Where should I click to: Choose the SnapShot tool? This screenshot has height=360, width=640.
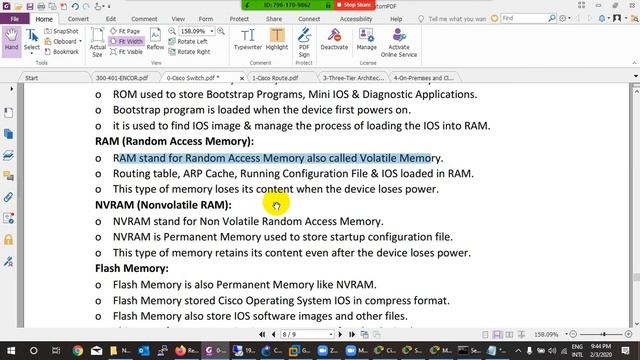coord(61,31)
